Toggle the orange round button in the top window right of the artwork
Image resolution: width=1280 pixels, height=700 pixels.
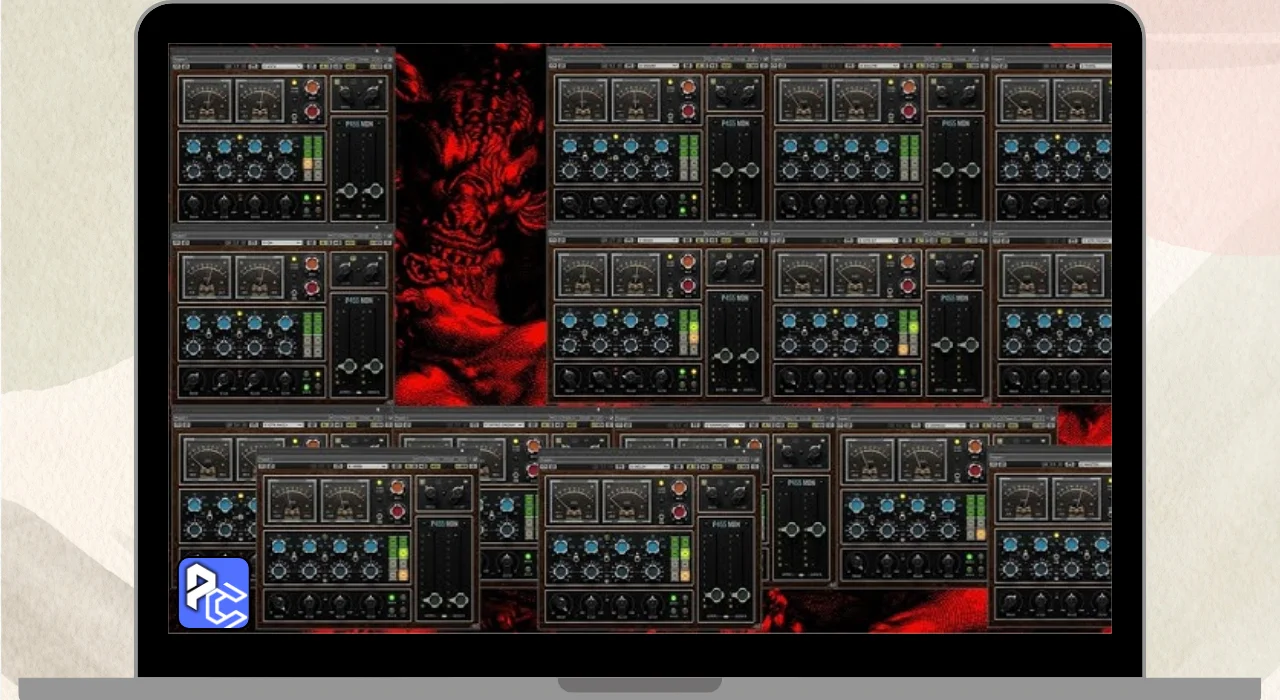tap(688, 87)
